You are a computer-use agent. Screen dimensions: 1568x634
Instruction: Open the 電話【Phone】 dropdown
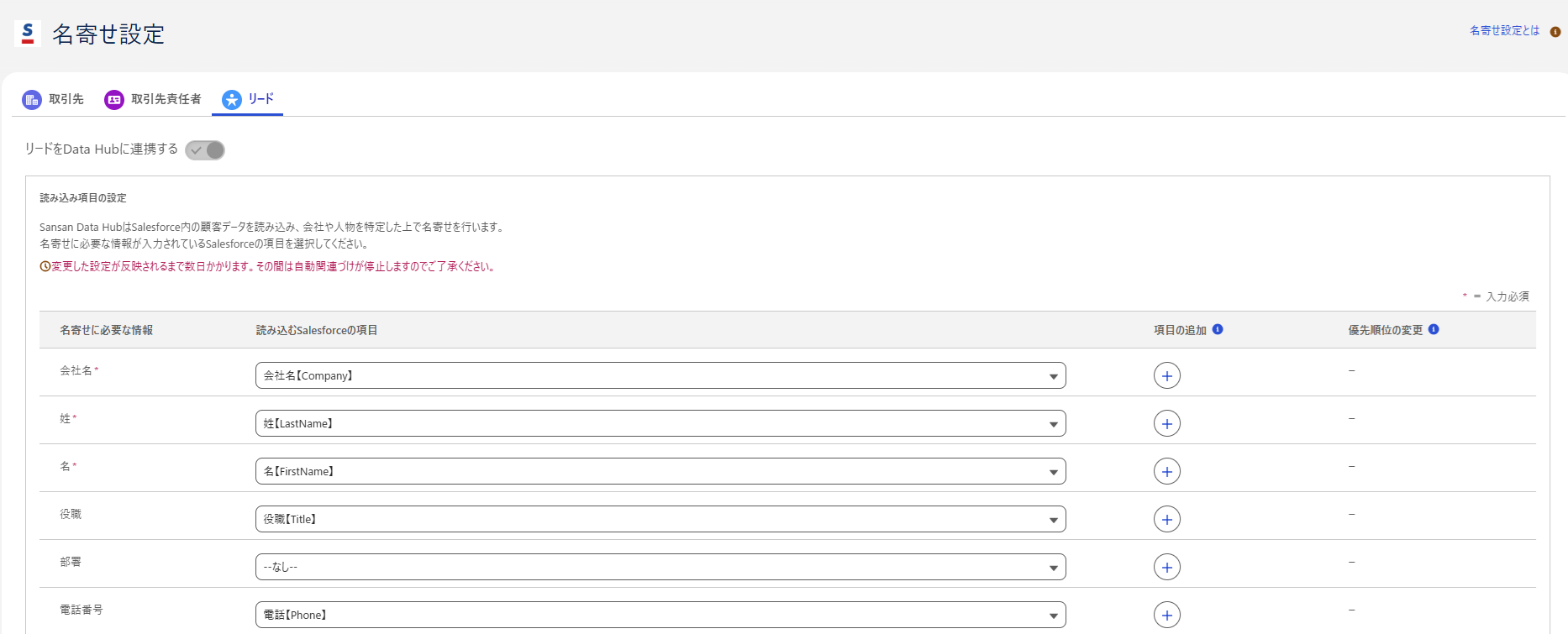(660, 615)
